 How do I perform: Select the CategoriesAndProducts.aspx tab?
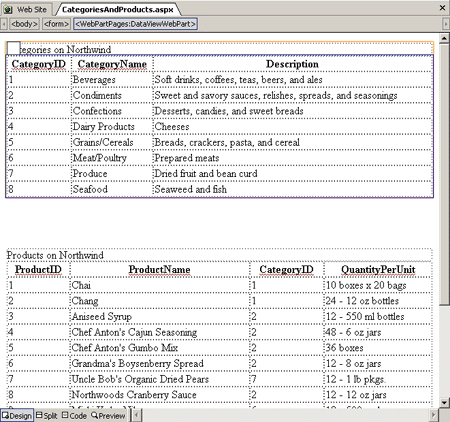(x=118, y=9)
